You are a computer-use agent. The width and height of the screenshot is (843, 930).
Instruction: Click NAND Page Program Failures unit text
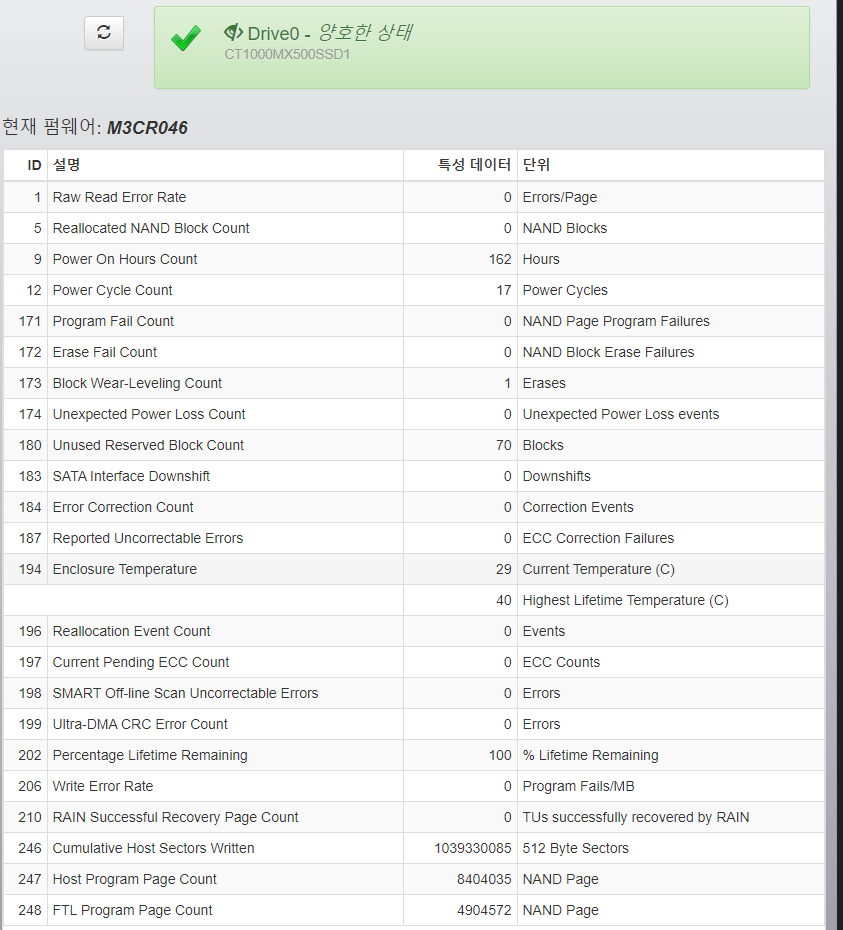coord(616,321)
